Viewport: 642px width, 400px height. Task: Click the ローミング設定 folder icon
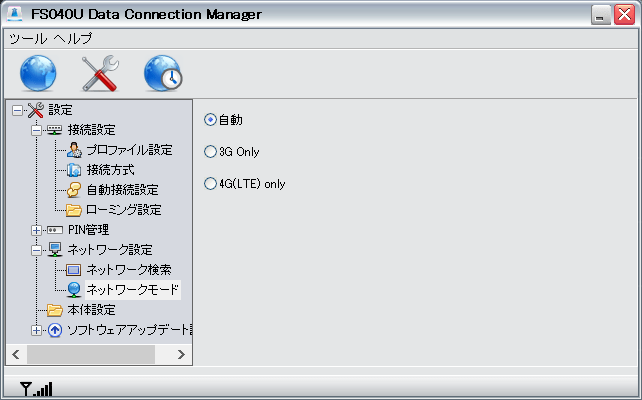pos(74,210)
